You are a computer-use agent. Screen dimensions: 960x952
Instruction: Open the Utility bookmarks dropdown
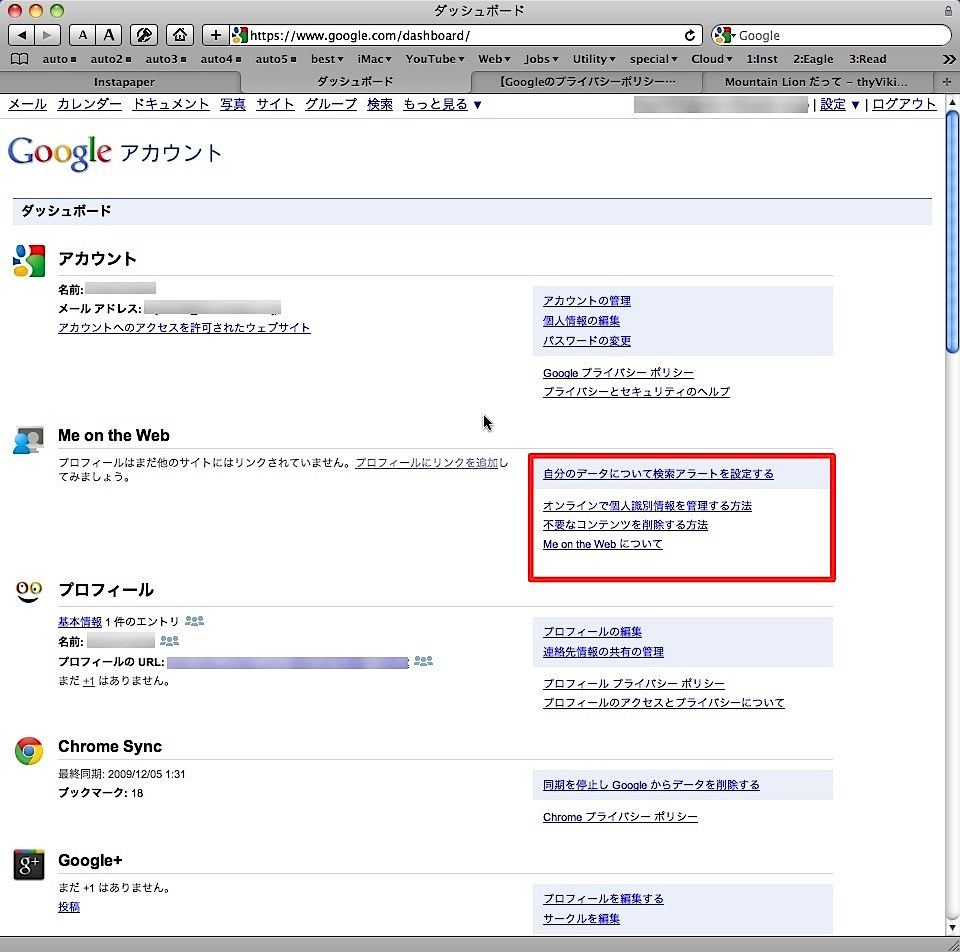pyautogui.click(x=594, y=59)
